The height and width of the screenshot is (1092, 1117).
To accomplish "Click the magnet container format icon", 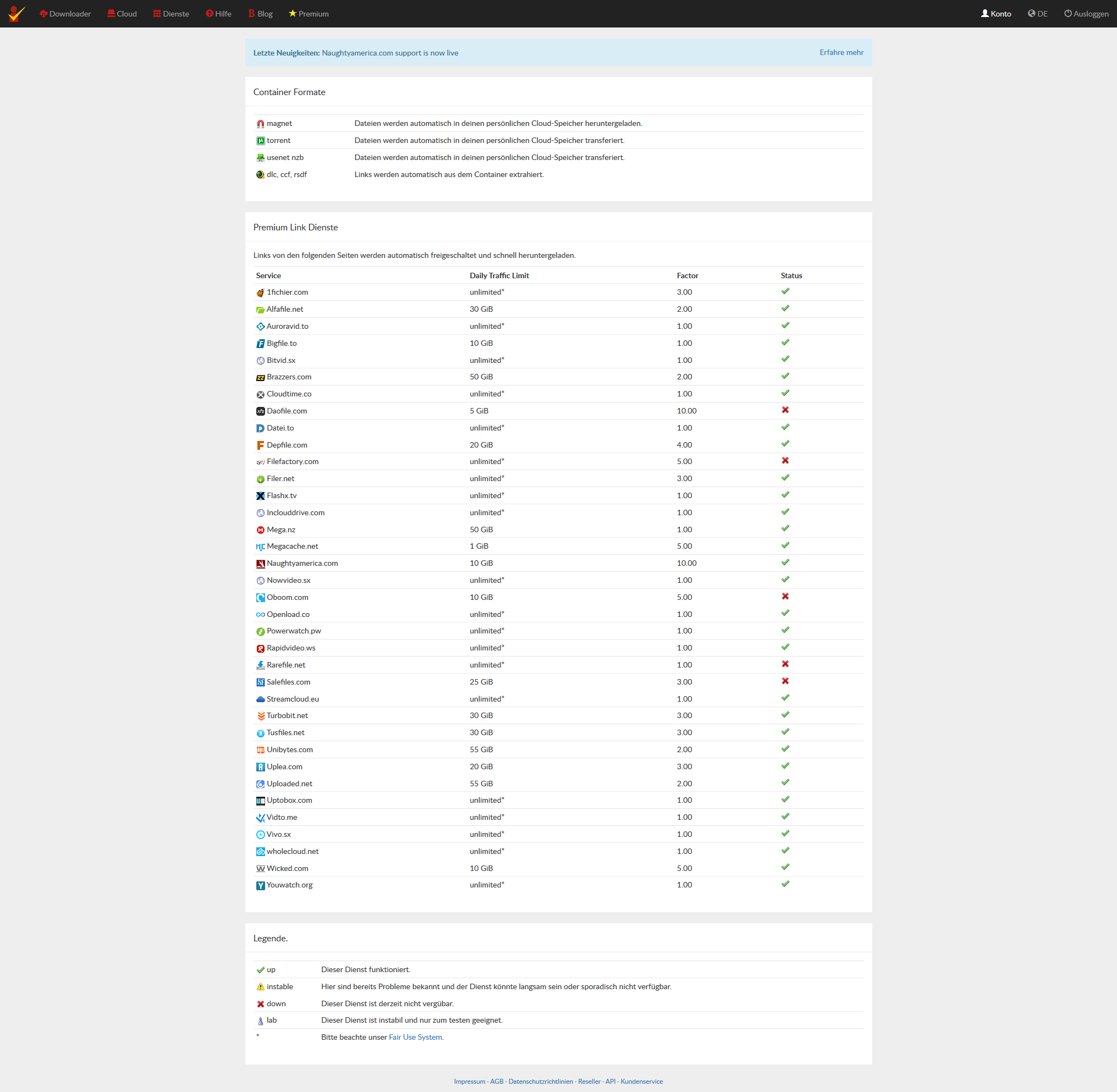I will (260, 124).
